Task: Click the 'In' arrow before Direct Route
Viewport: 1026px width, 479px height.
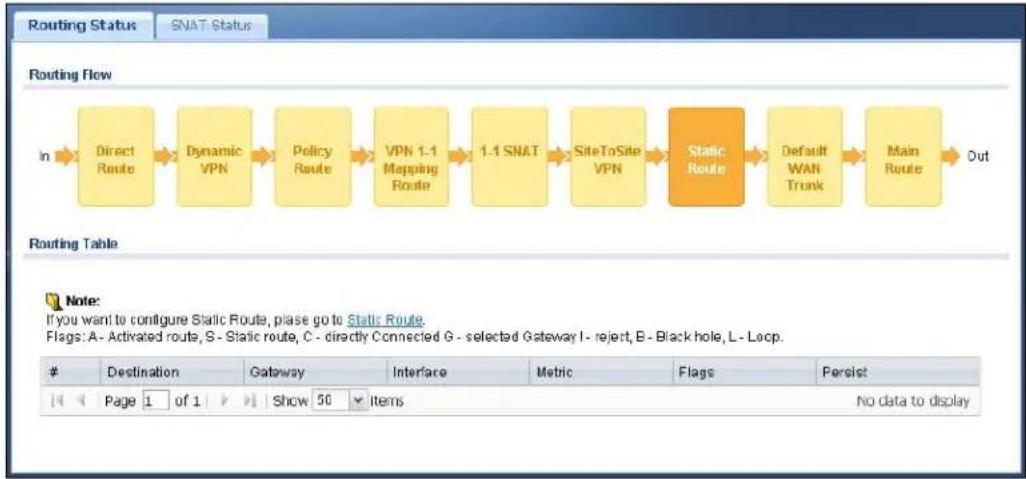Action: pyautogui.click(x=64, y=157)
